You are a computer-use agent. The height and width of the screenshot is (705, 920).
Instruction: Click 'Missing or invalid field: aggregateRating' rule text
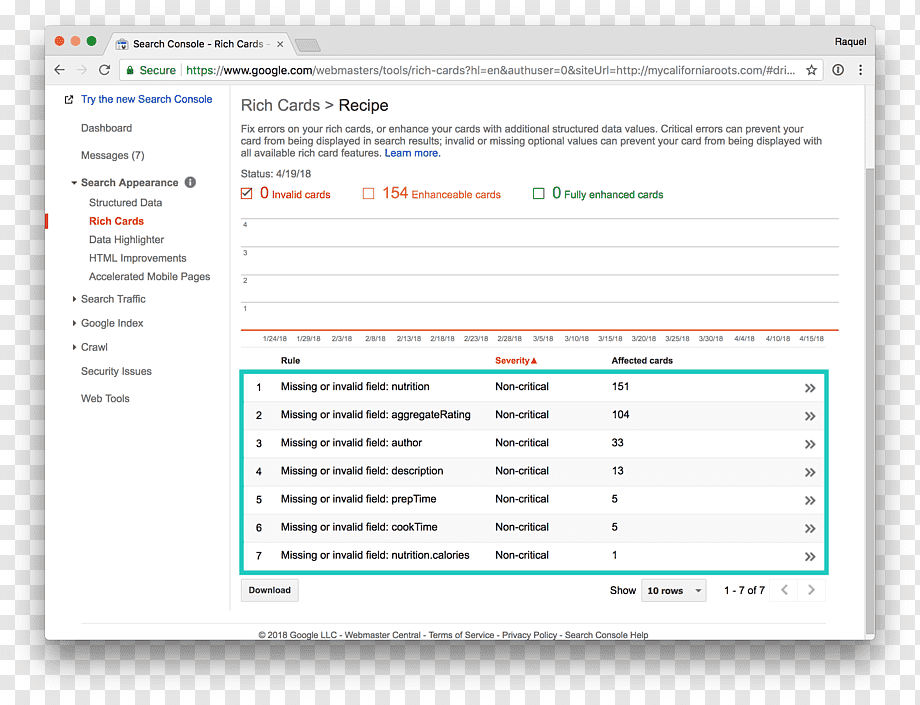tap(376, 415)
